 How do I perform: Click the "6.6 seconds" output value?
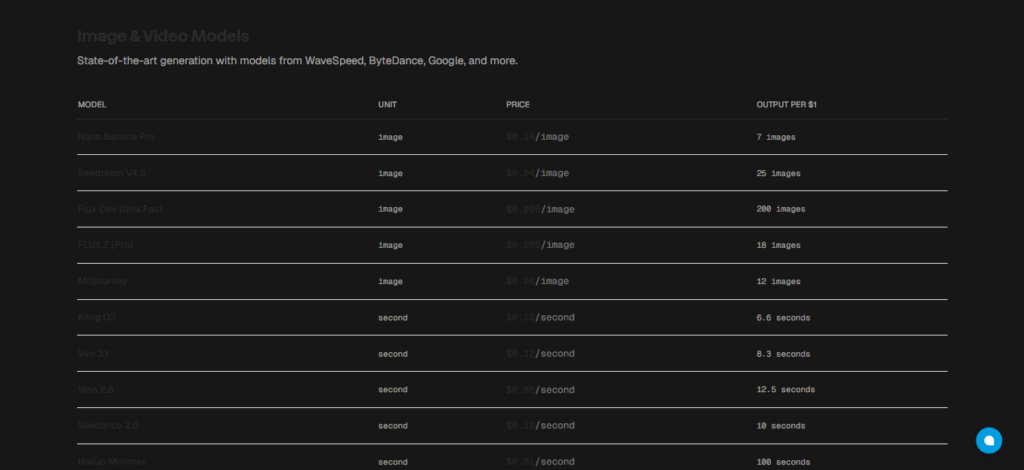783,317
